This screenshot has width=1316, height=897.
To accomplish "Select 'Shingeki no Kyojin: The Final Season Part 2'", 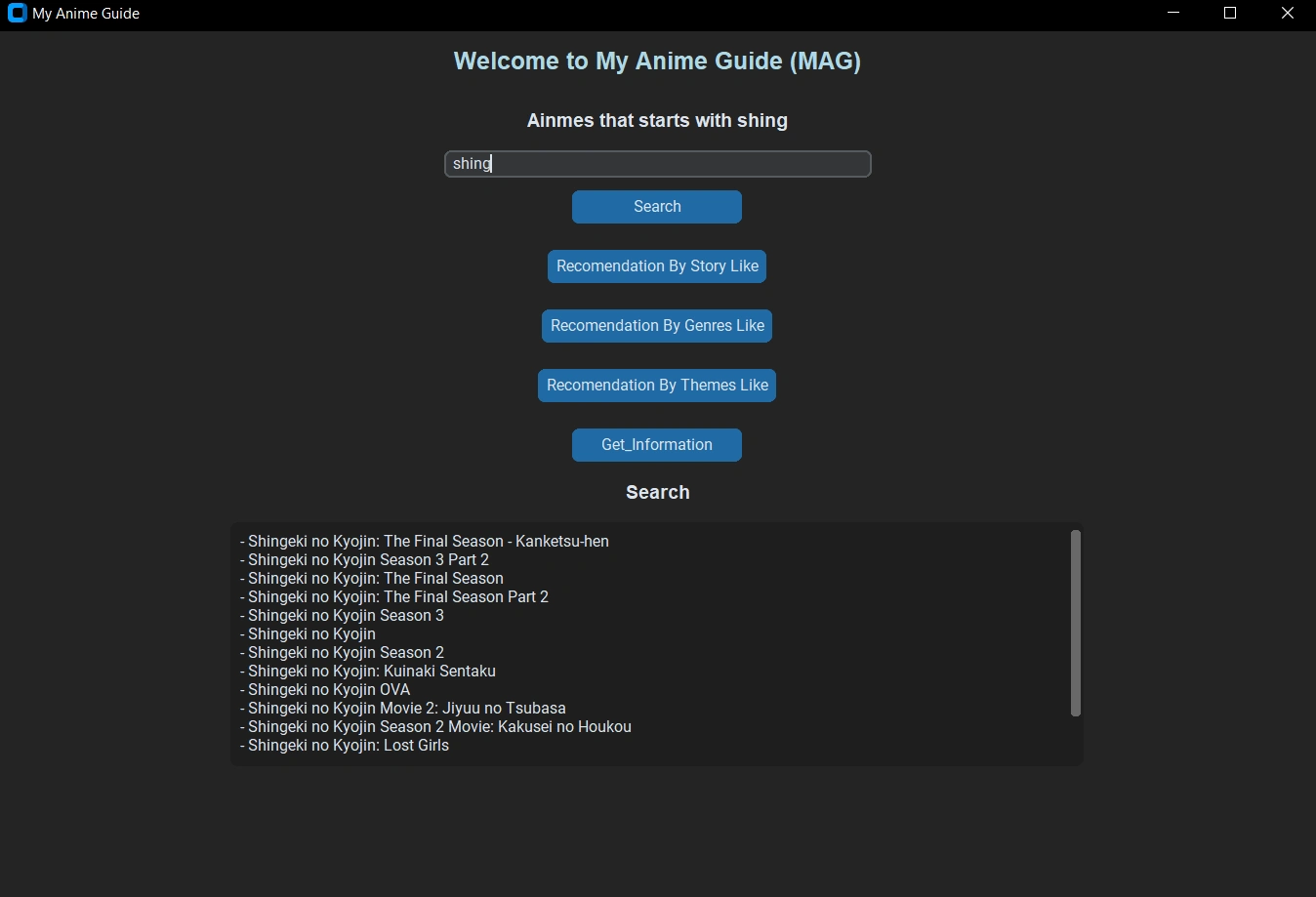I will tap(394, 596).
